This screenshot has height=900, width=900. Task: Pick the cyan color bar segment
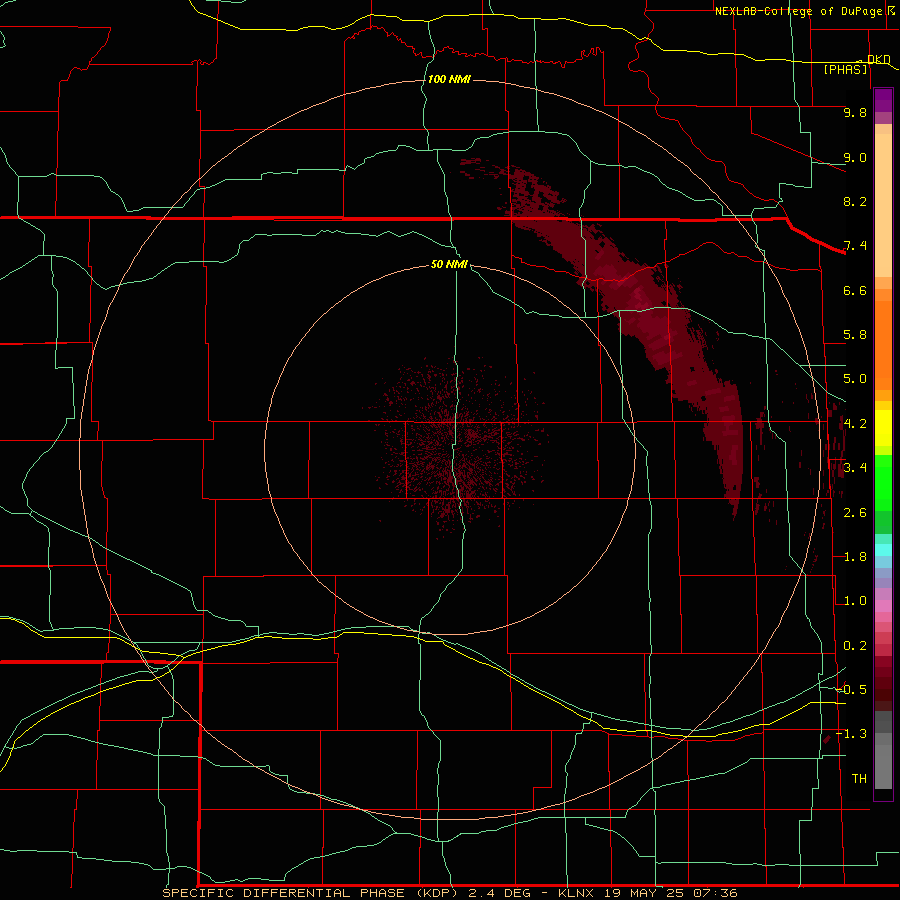point(883,550)
